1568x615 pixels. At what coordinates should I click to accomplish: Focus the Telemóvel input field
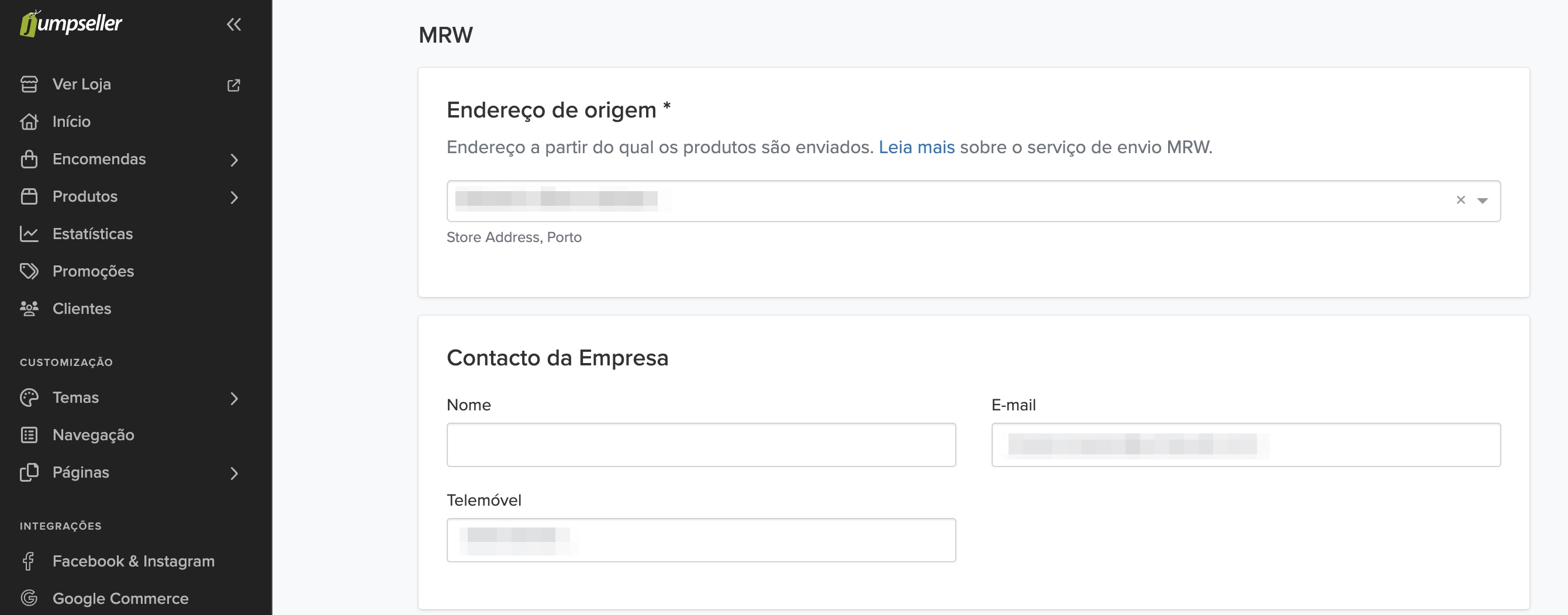[x=700, y=540]
